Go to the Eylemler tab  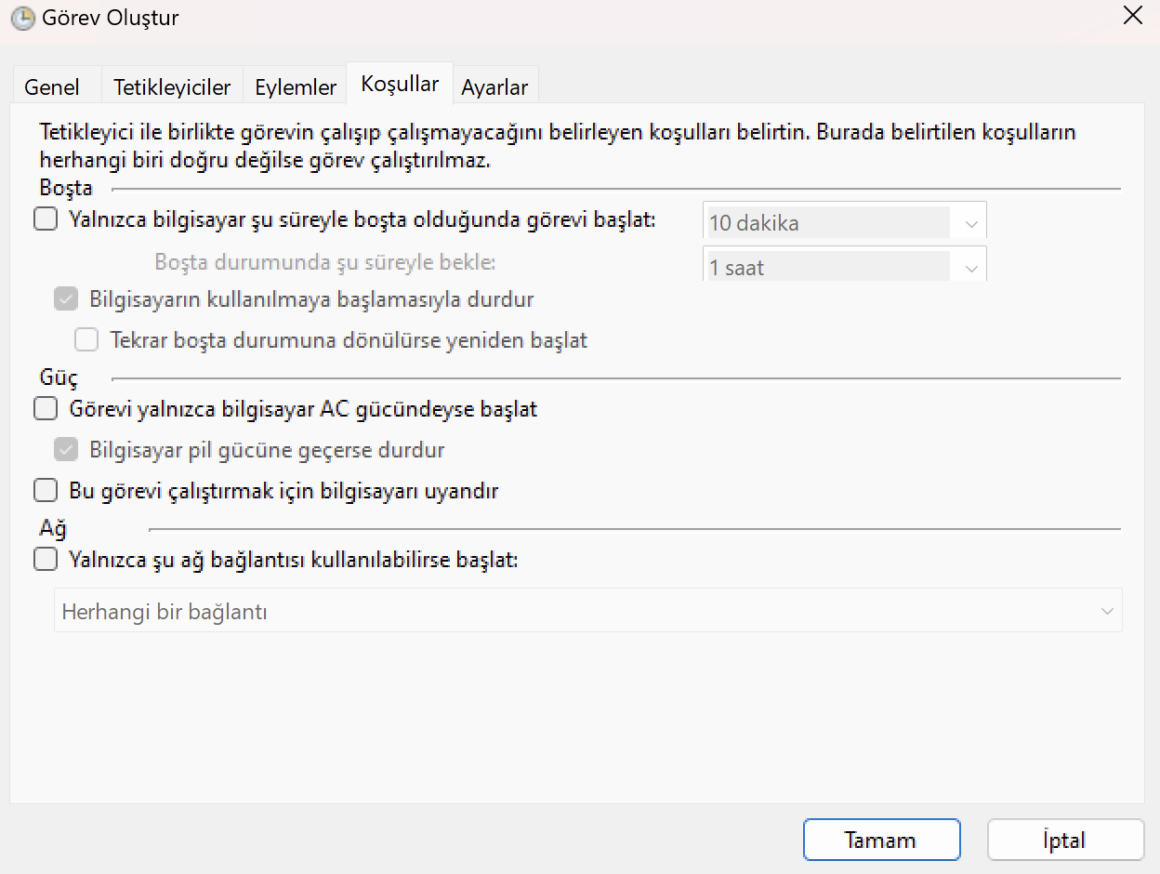(x=295, y=87)
